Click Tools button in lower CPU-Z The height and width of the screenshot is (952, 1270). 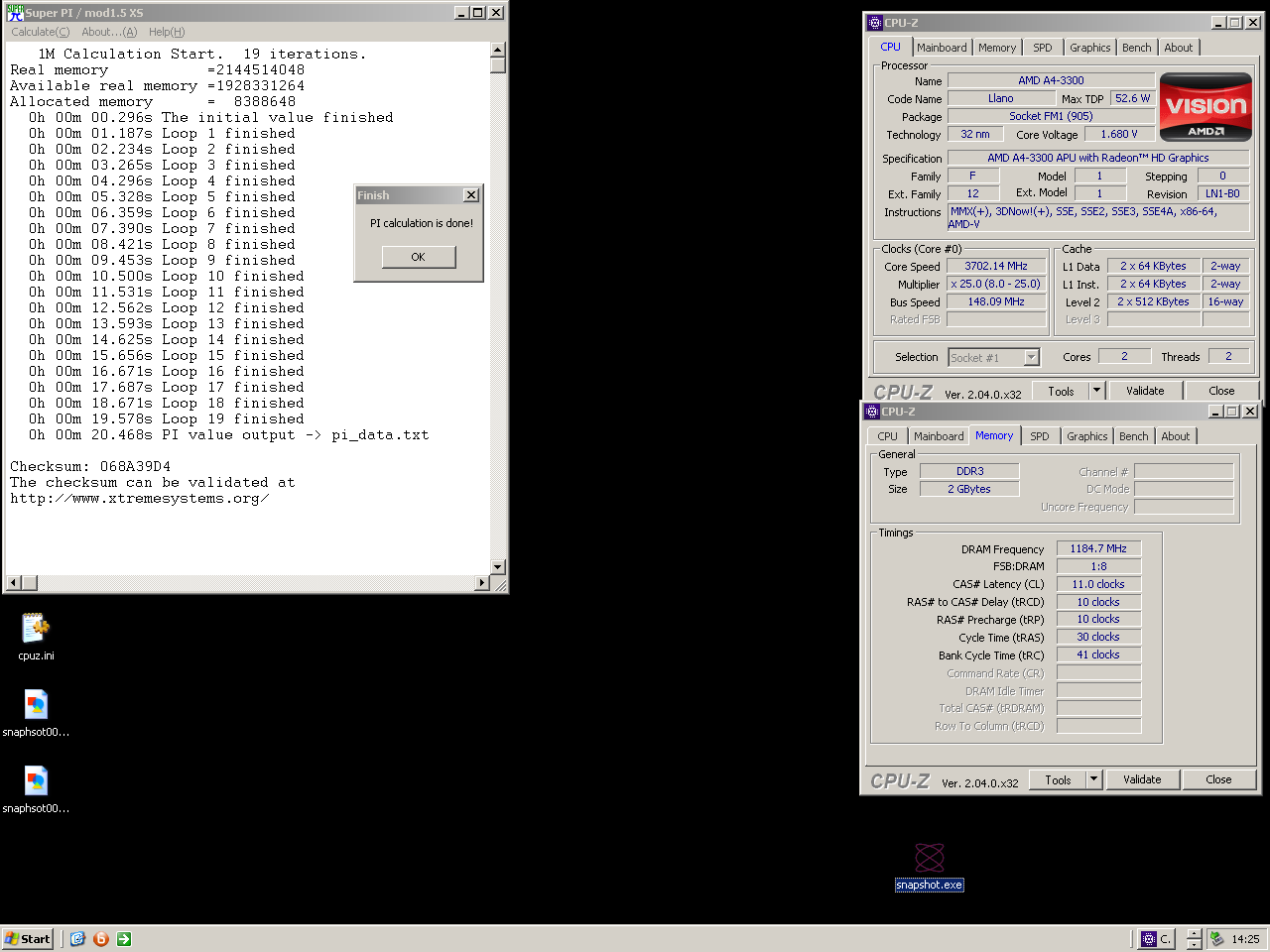[1058, 779]
